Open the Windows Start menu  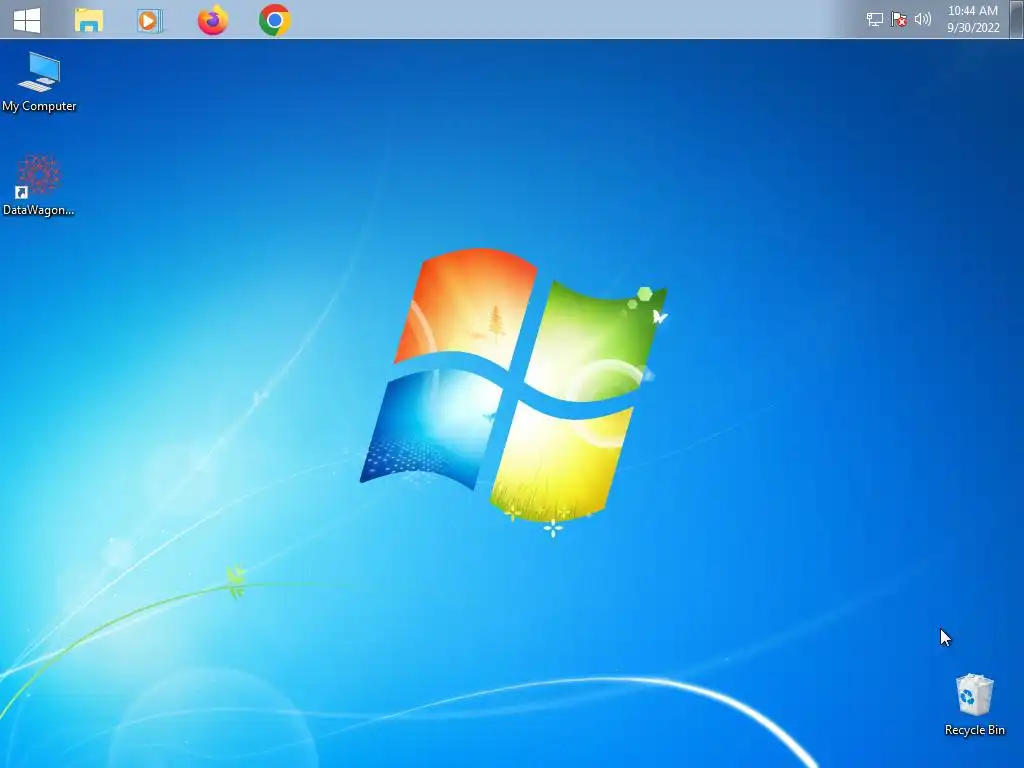27,20
